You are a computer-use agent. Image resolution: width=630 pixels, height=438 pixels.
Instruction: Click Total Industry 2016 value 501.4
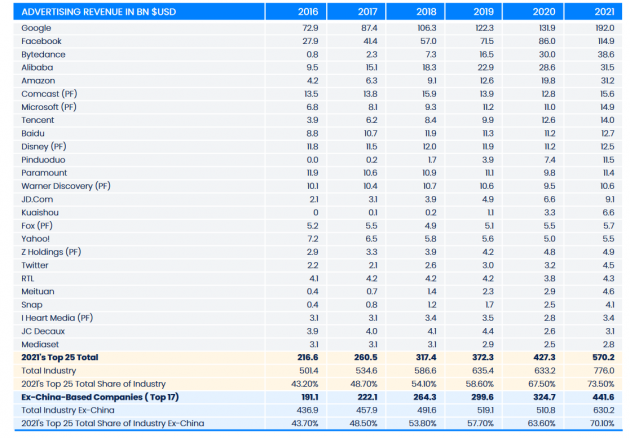[309, 370]
